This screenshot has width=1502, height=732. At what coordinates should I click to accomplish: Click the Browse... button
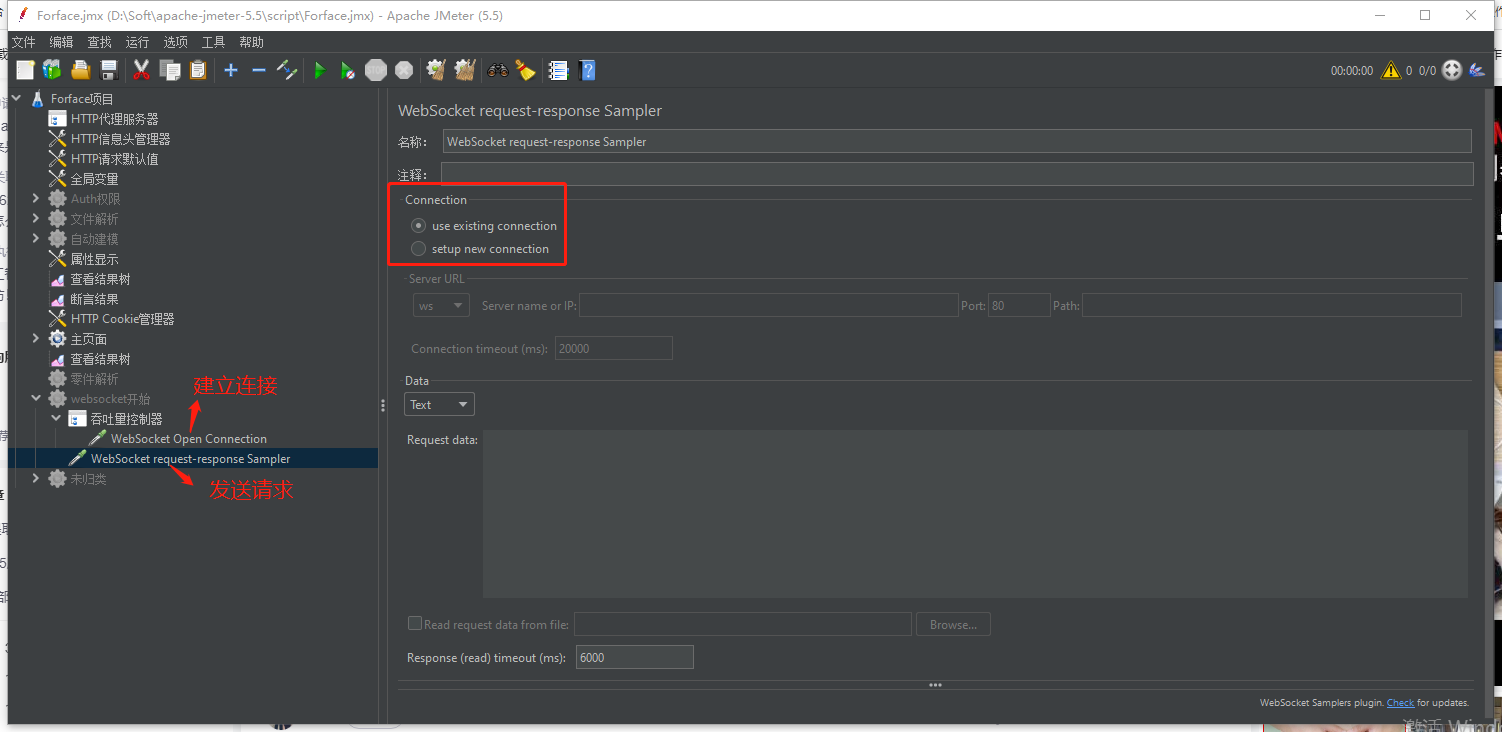(953, 625)
